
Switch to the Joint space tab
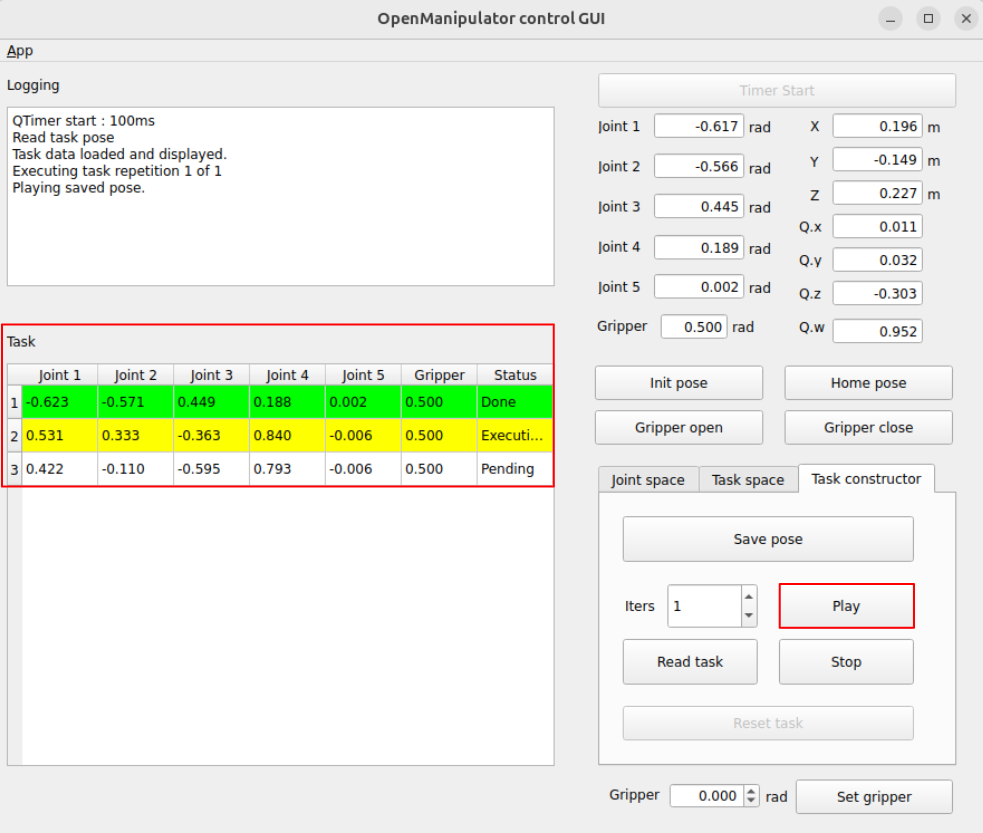click(x=647, y=480)
